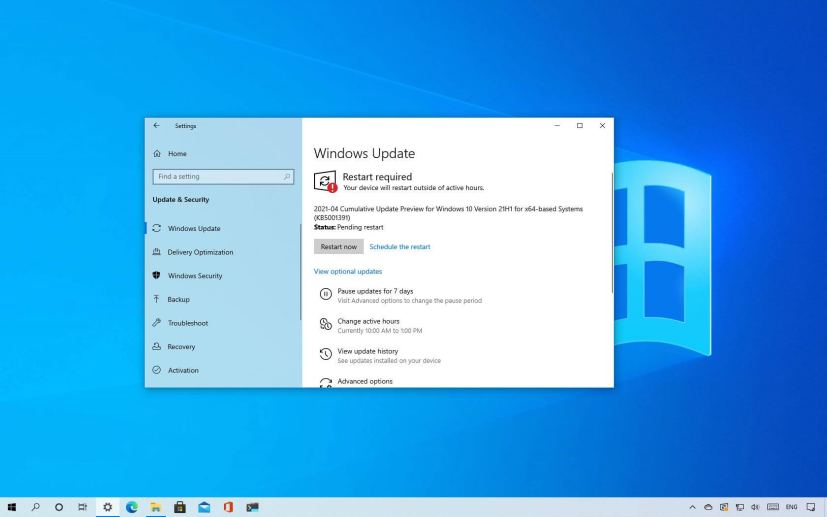This screenshot has width=827, height=517.
Task: Click the Delivery Optimization sidebar icon
Action: click(x=156, y=252)
